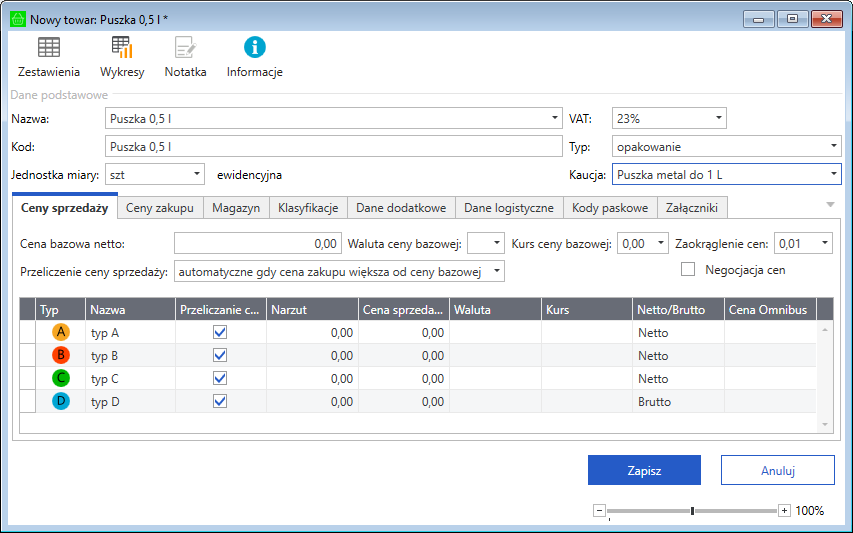Click zoom out minus button

(x=599, y=510)
